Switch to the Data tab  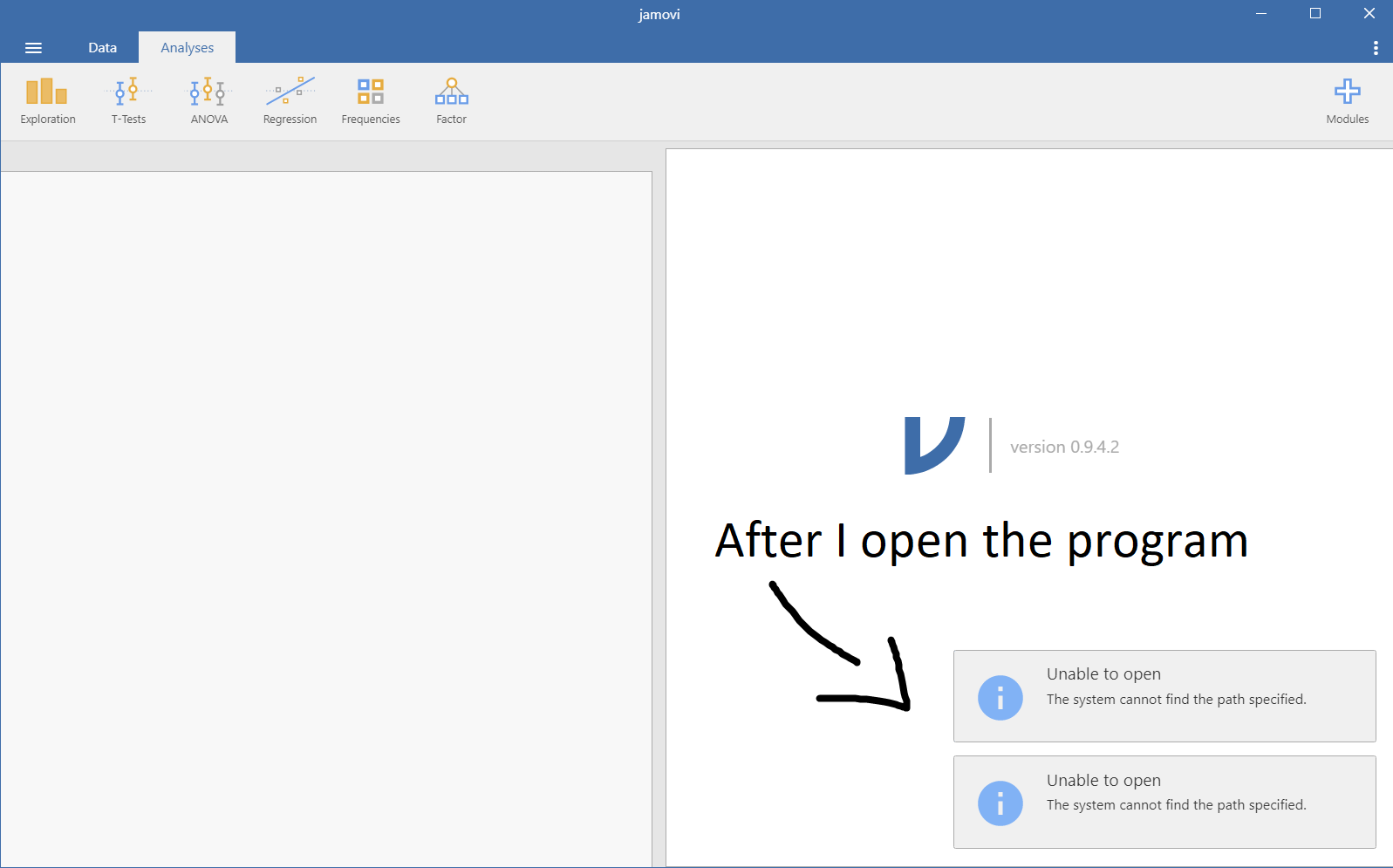pos(102,48)
